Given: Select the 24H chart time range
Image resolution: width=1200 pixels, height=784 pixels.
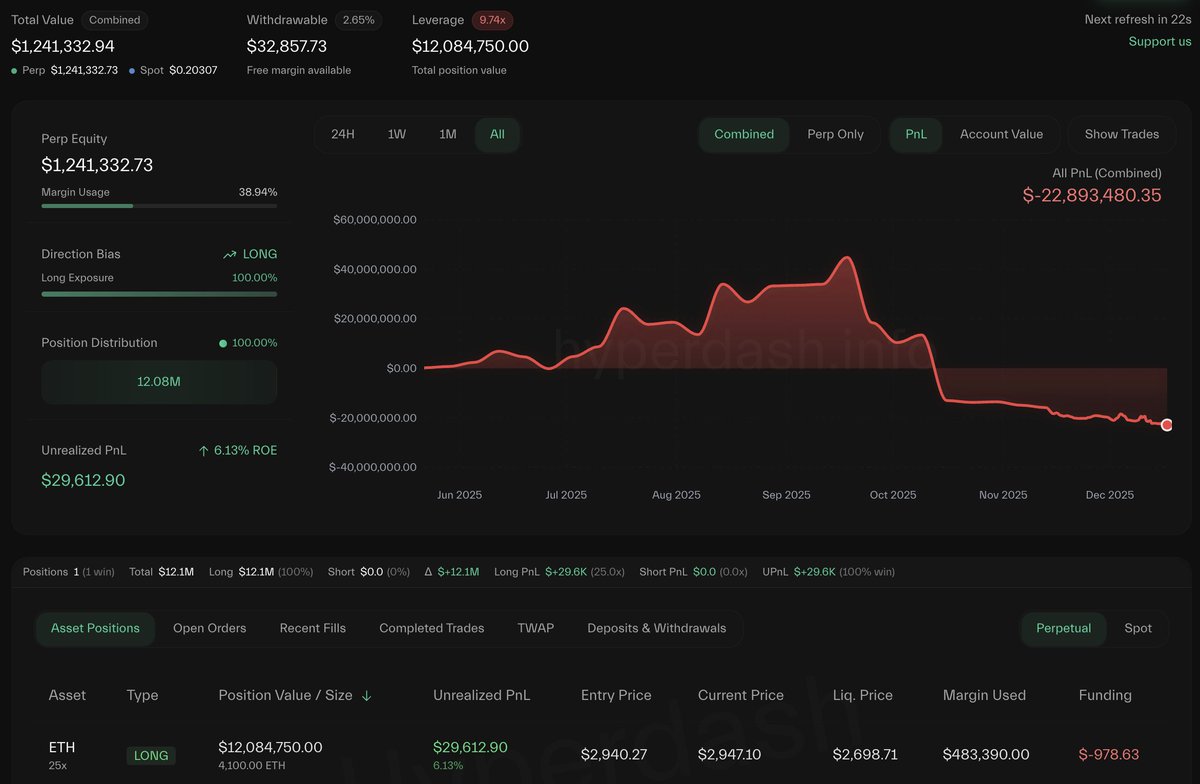Looking at the screenshot, I should pyautogui.click(x=343, y=133).
